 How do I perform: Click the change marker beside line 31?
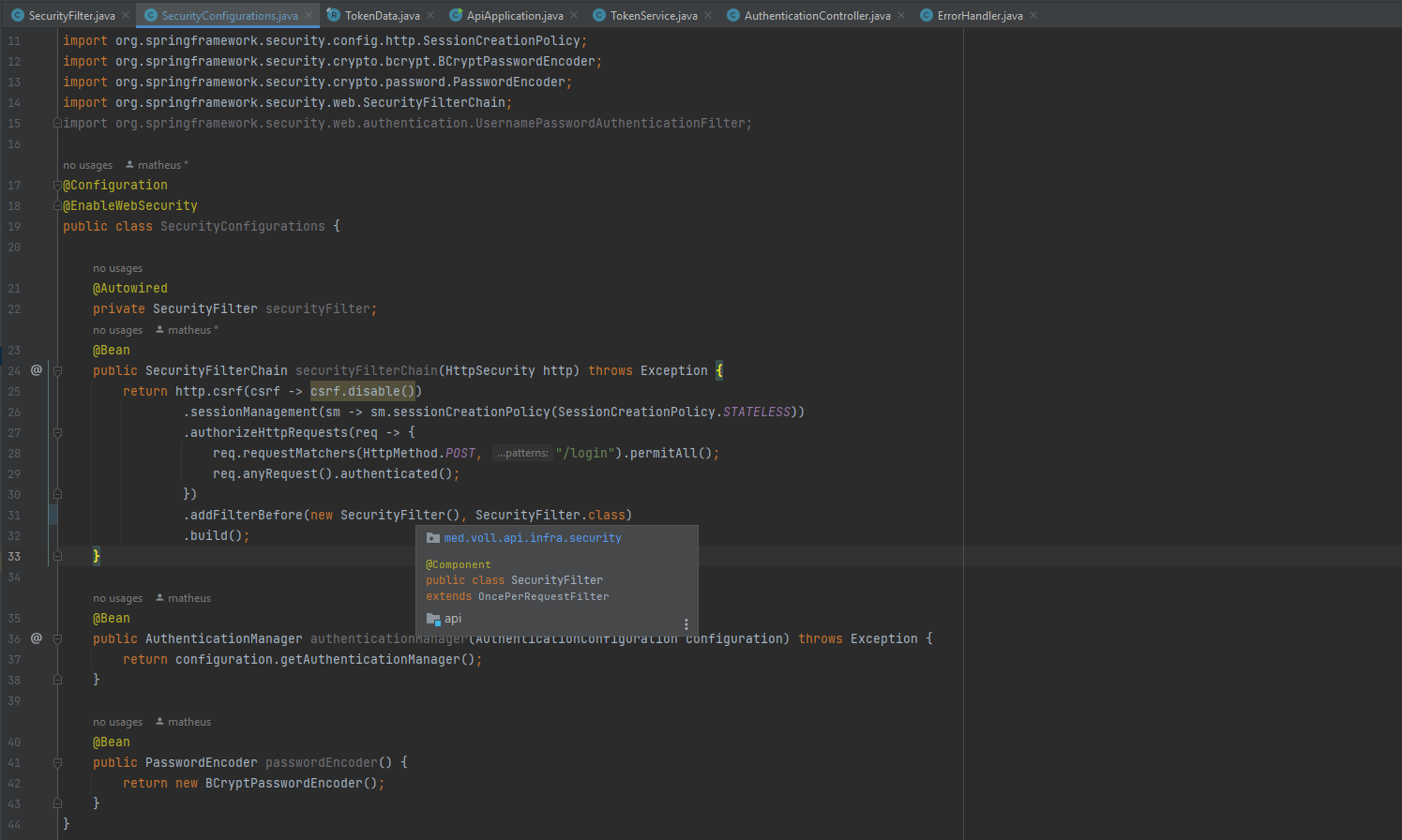(53, 515)
